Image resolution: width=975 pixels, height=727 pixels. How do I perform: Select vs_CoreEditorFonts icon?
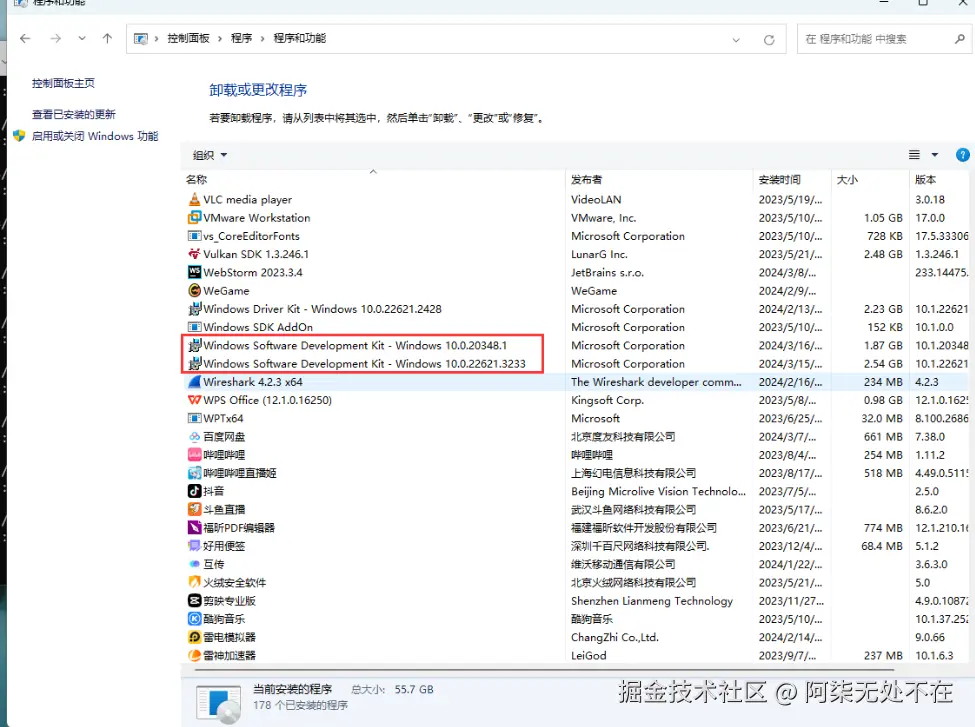click(195, 236)
